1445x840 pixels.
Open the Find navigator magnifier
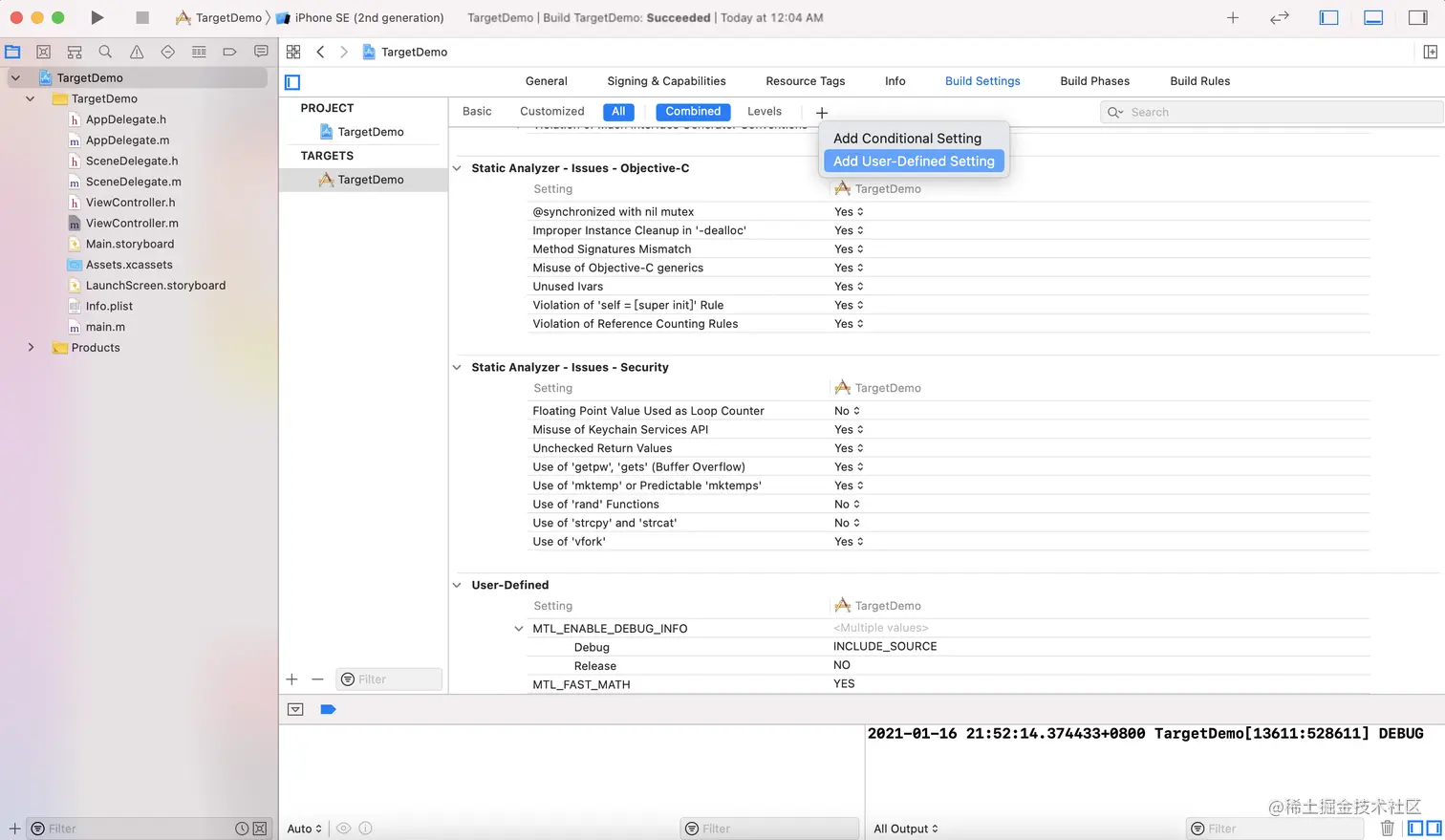(105, 52)
